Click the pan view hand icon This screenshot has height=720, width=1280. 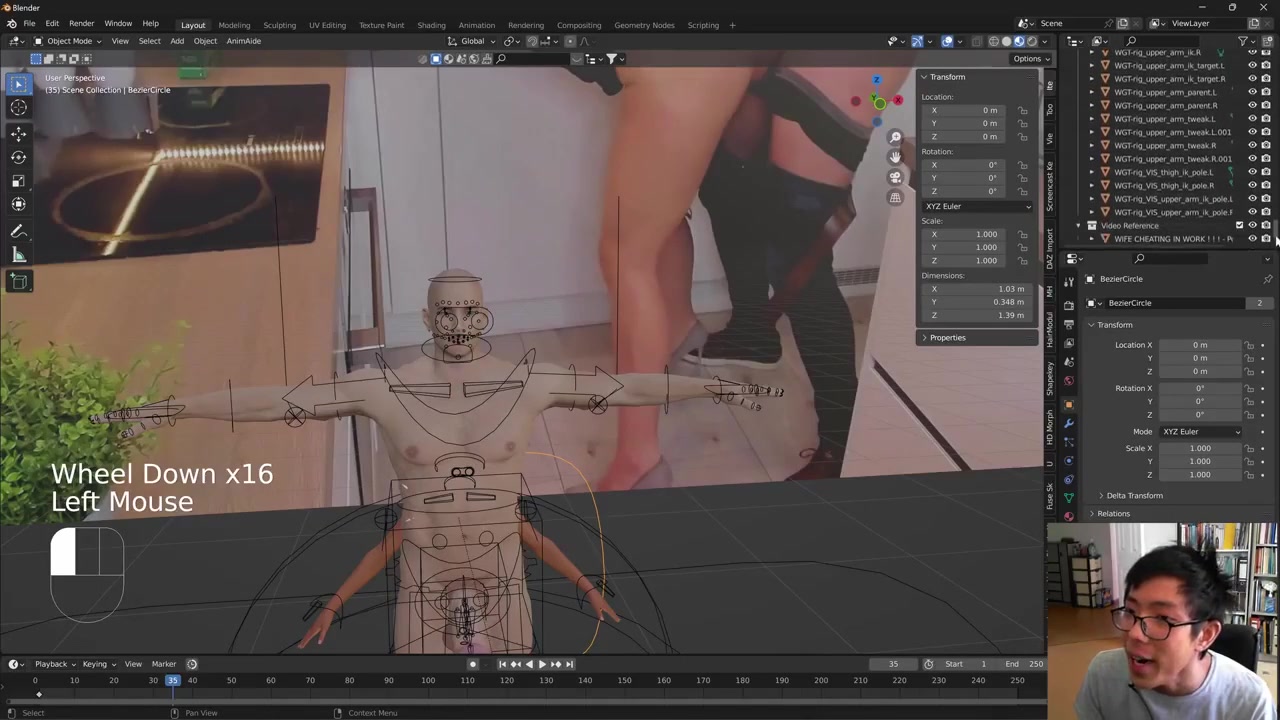[895, 156]
